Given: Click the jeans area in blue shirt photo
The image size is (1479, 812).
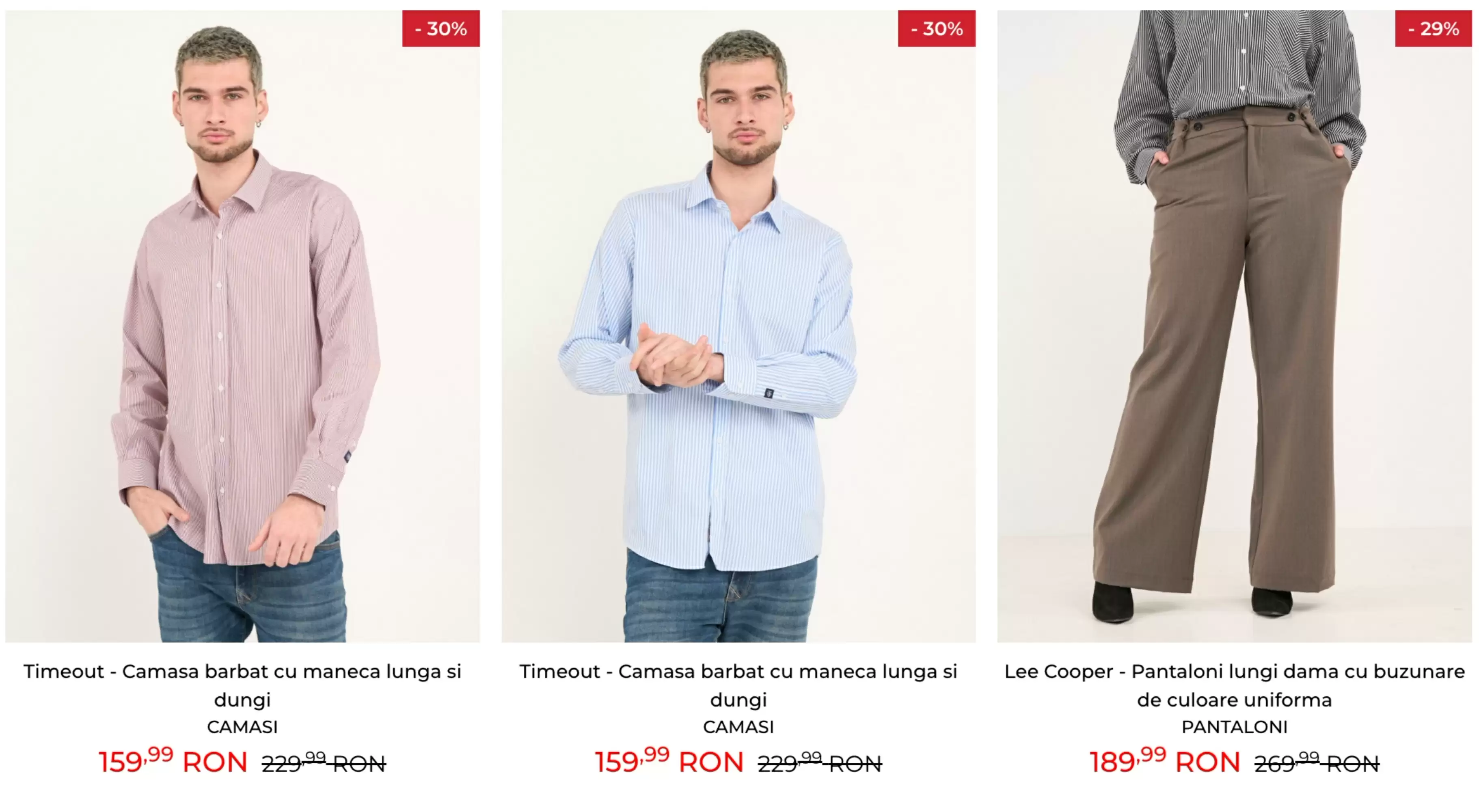Looking at the screenshot, I should click(721, 600).
